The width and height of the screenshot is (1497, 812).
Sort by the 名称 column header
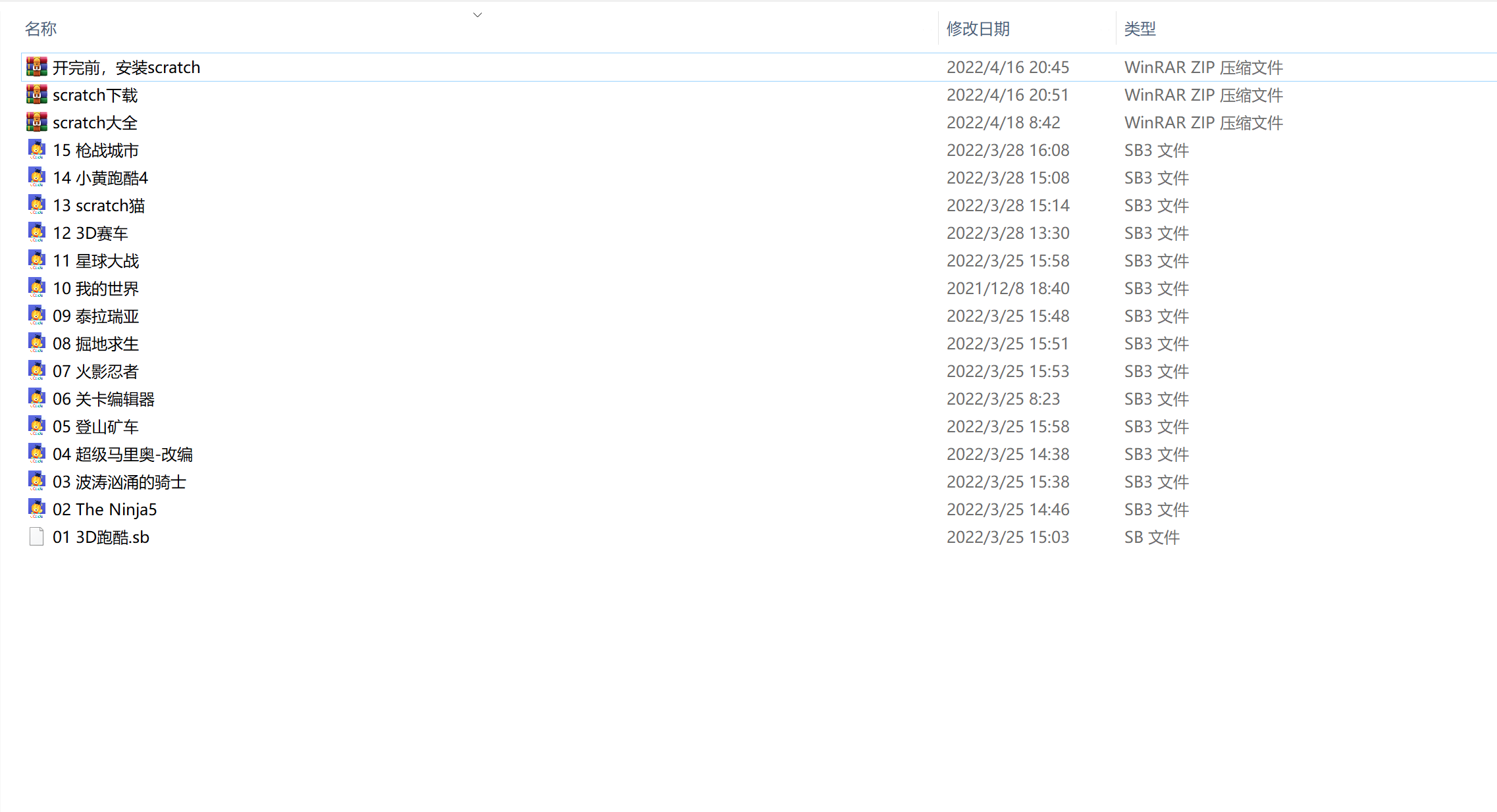(x=41, y=29)
